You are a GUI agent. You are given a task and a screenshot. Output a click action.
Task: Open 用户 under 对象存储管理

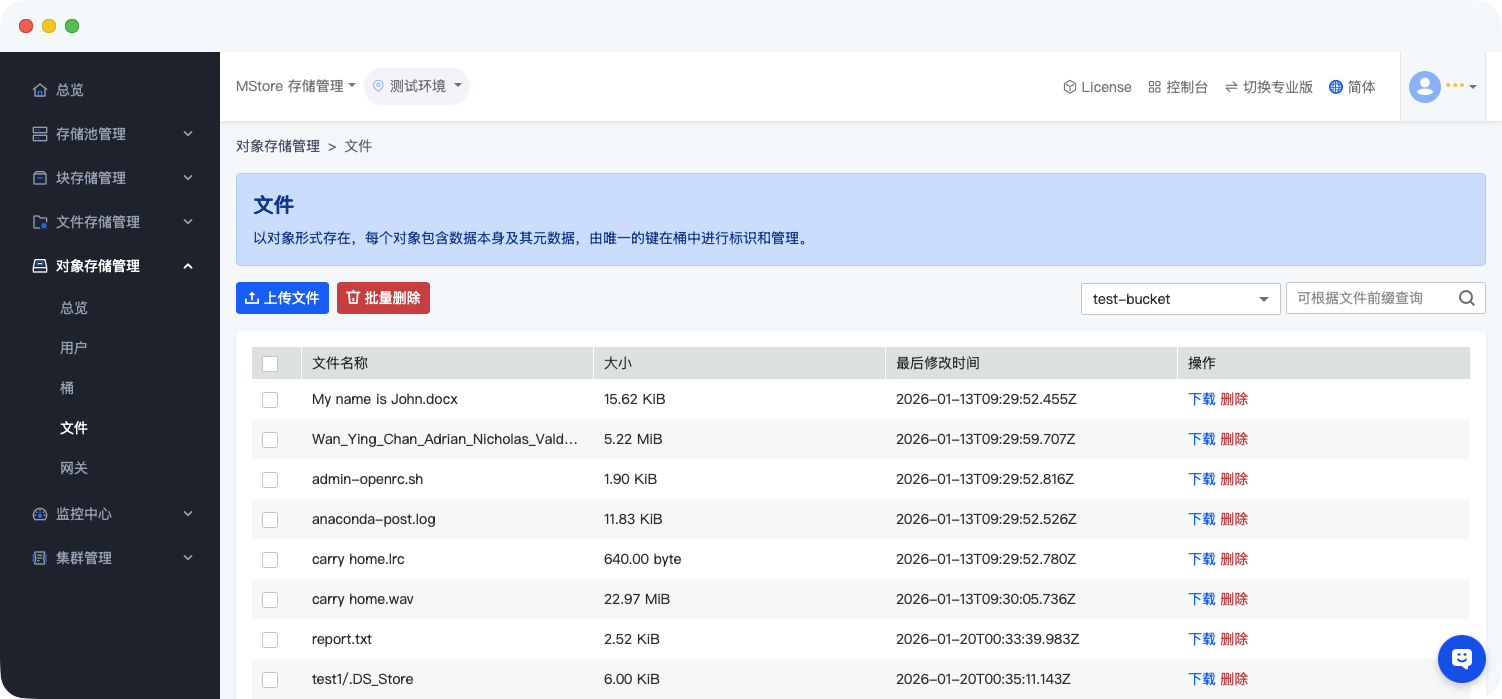73,348
